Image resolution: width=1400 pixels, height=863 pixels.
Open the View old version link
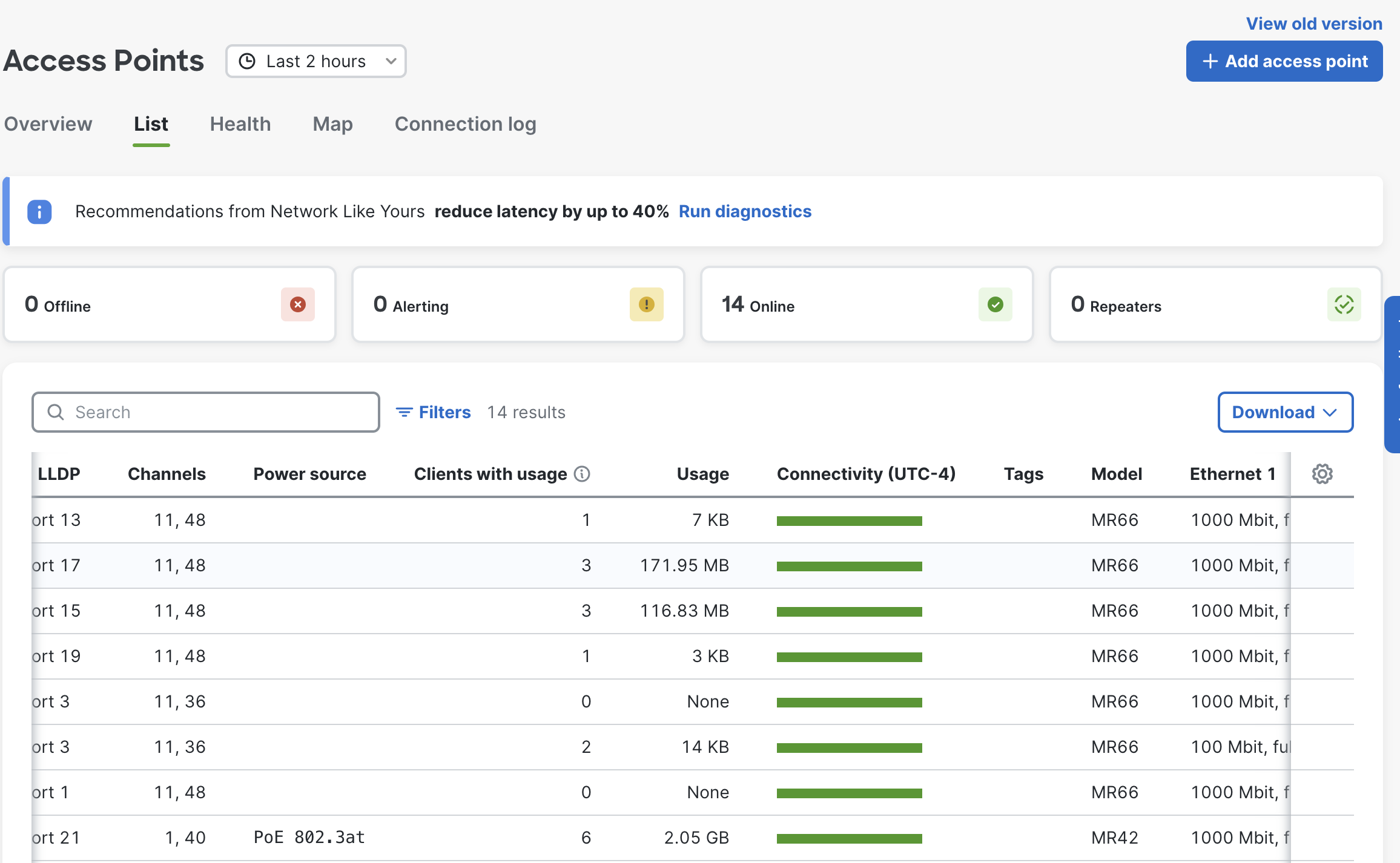(1314, 24)
